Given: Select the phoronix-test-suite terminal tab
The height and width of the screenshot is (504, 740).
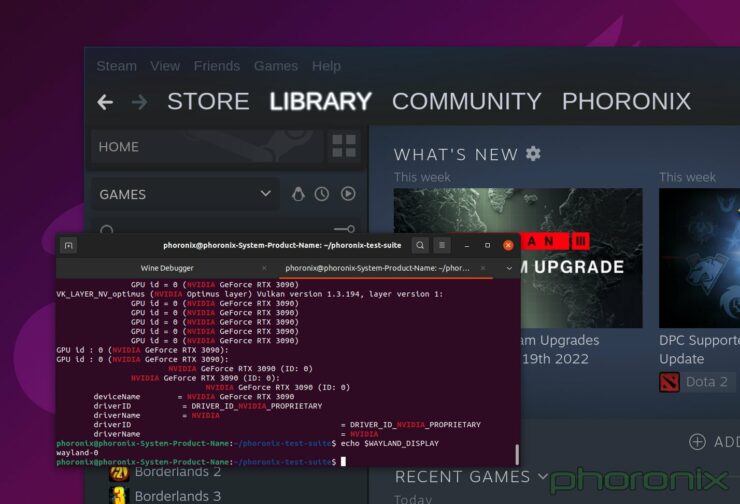Looking at the screenshot, I should click(377, 268).
